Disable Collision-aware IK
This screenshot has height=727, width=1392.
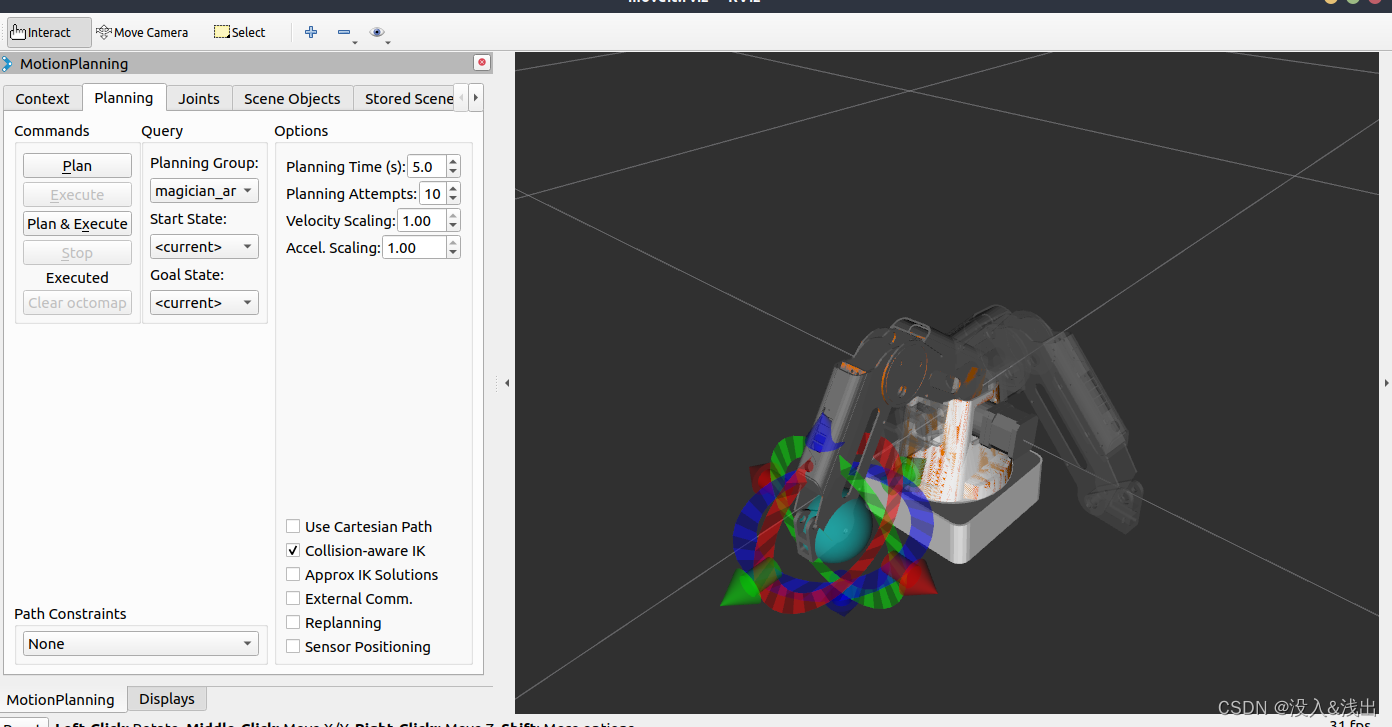293,550
